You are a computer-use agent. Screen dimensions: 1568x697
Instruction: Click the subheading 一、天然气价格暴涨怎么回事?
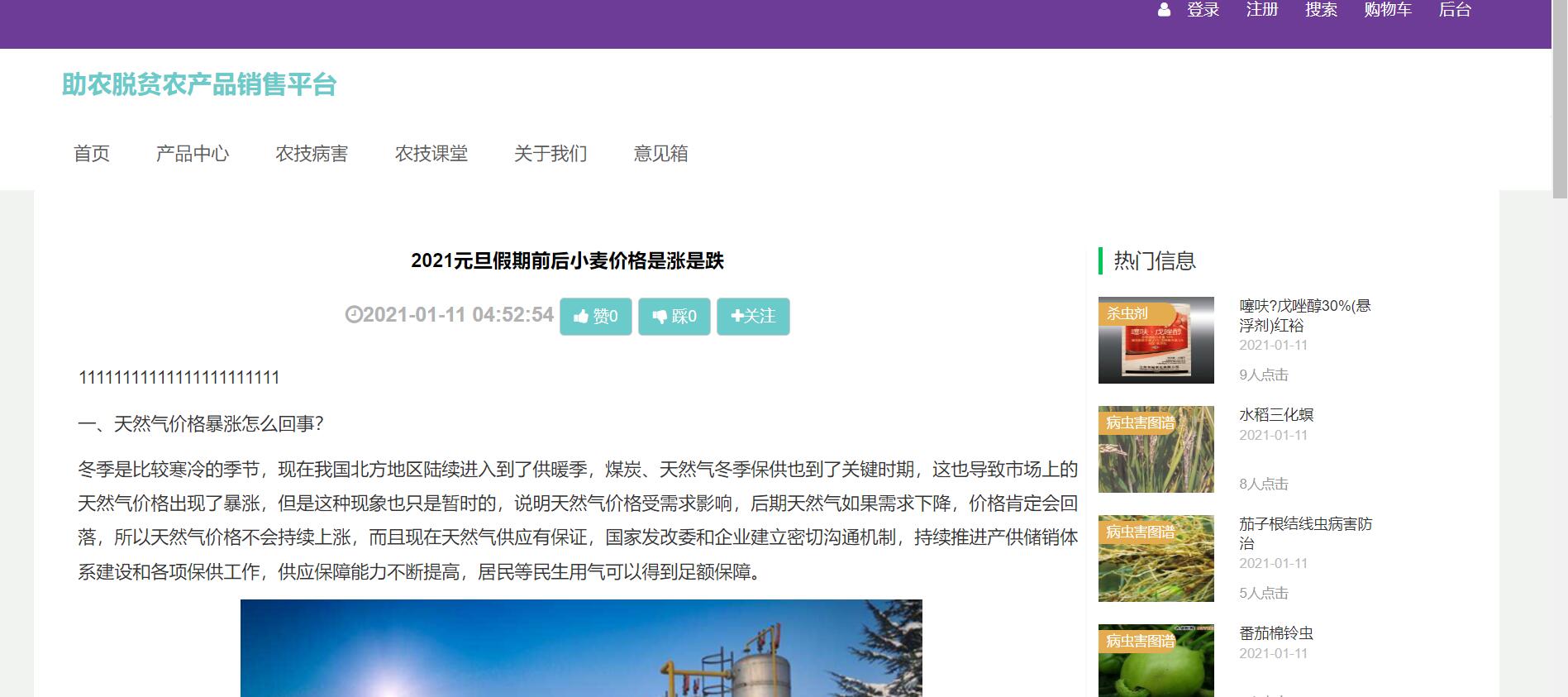coord(200,424)
